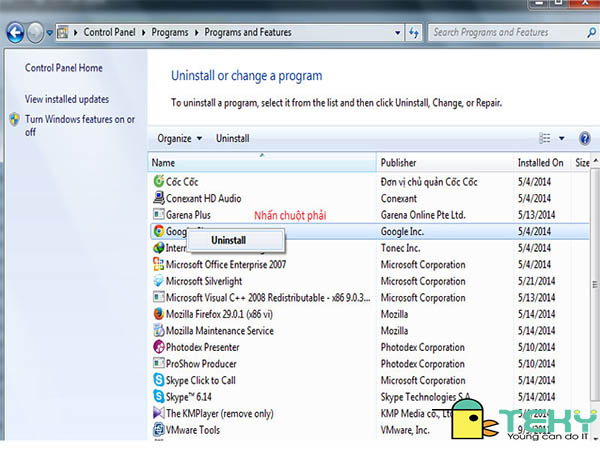The width and height of the screenshot is (600, 450).
Task: Click the 5/21/2014 install date
Action: coord(536,281)
